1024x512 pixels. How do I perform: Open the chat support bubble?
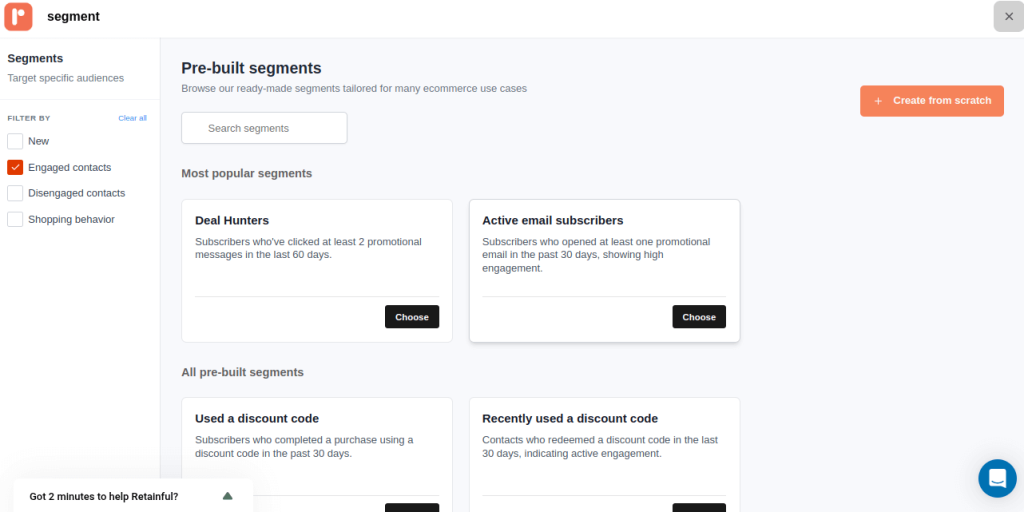997,478
